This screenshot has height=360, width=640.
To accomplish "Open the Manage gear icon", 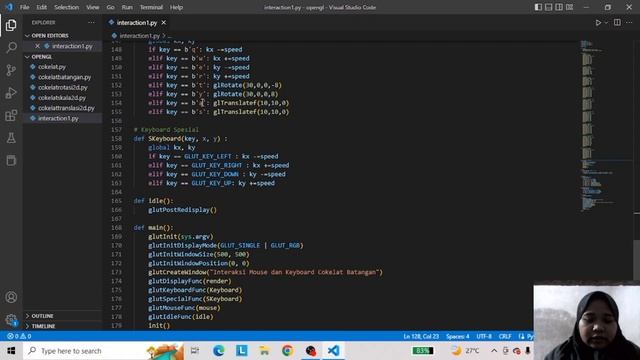I will (11, 320).
